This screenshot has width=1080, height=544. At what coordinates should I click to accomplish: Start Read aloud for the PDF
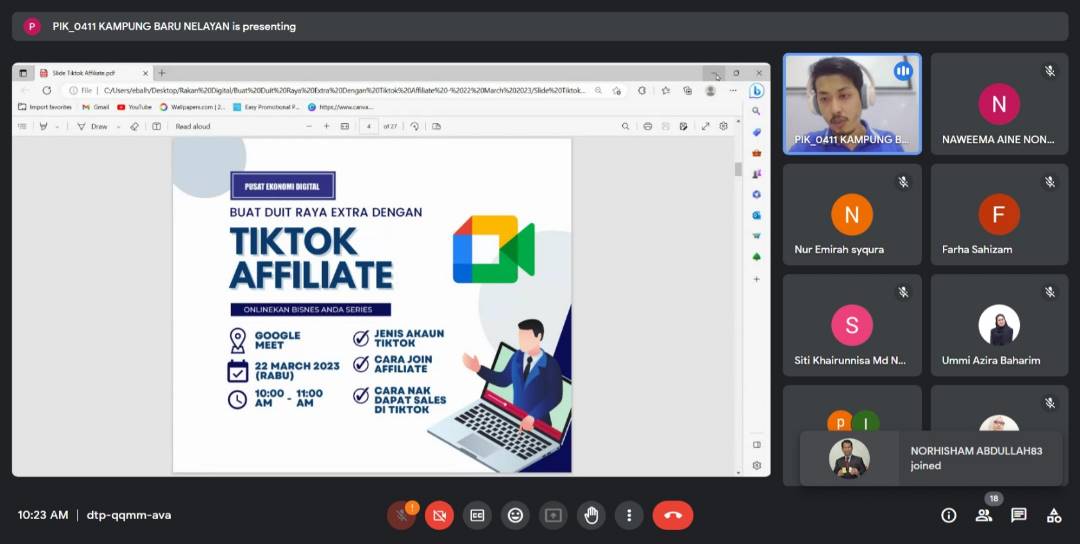click(193, 126)
